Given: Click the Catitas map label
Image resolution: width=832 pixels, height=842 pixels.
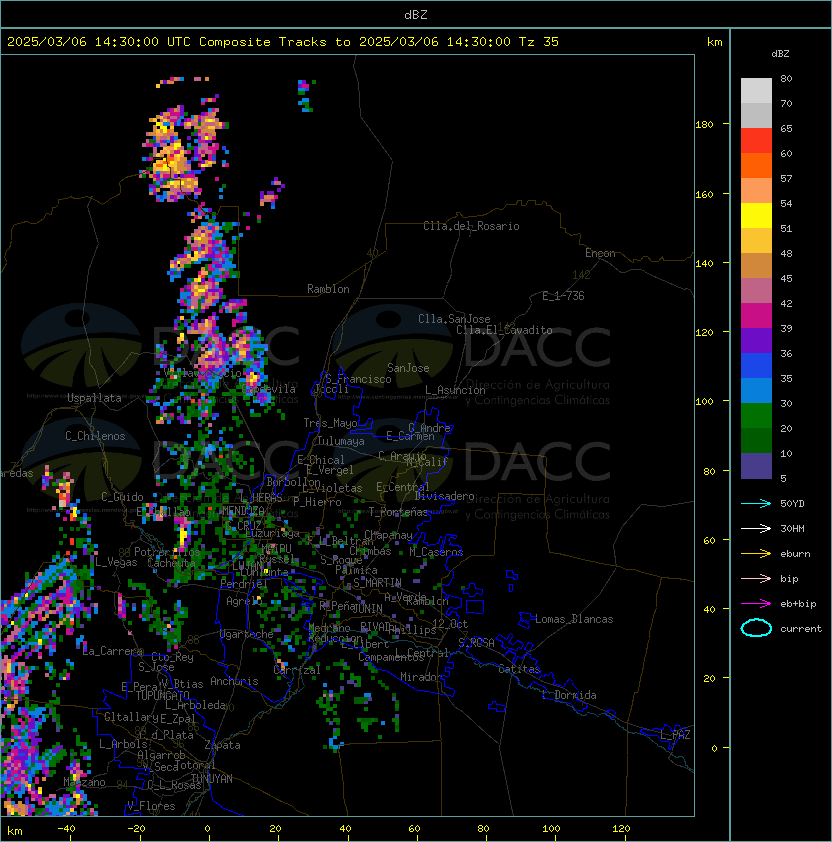Looking at the screenshot, I should point(519,669).
